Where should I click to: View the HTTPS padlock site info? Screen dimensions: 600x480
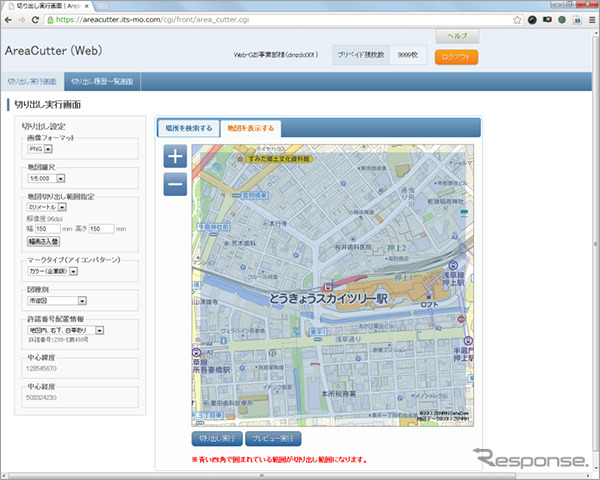point(50,20)
